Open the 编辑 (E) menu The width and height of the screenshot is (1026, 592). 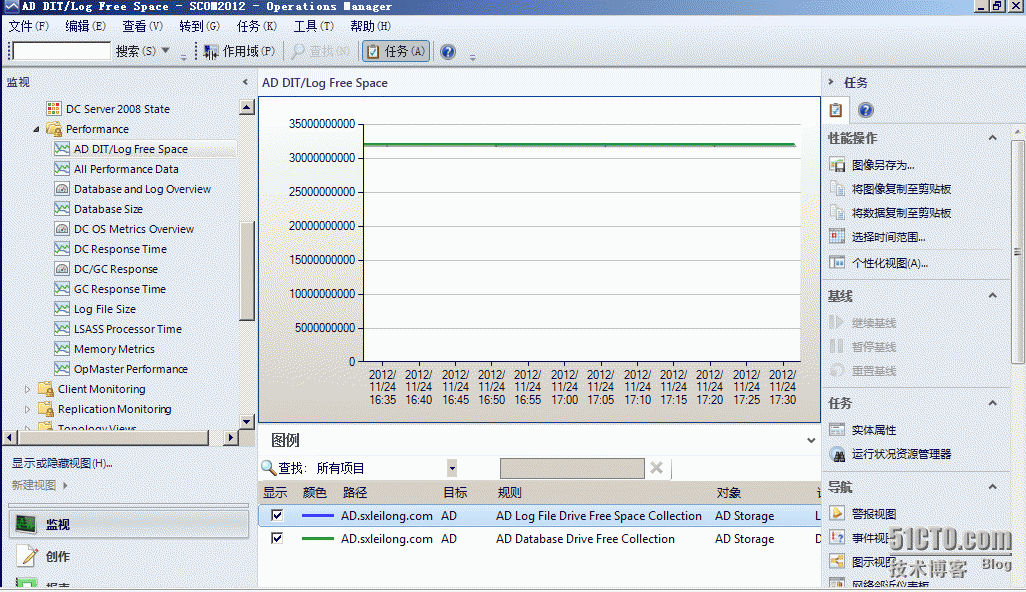click(x=86, y=26)
